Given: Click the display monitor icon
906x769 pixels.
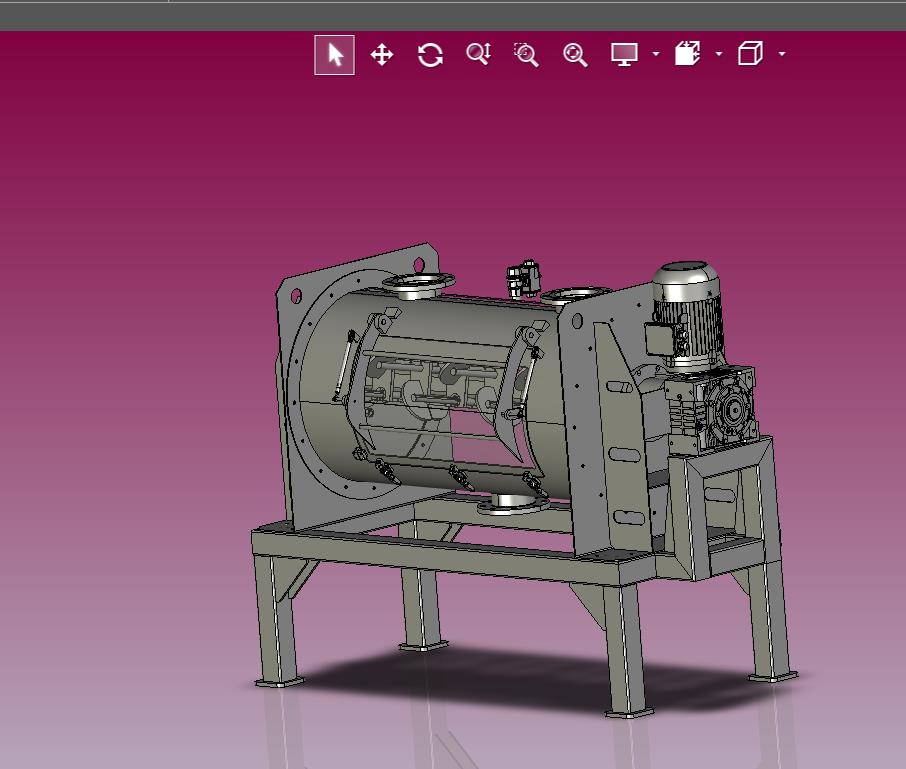Looking at the screenshot, I should tap(625, 54).
